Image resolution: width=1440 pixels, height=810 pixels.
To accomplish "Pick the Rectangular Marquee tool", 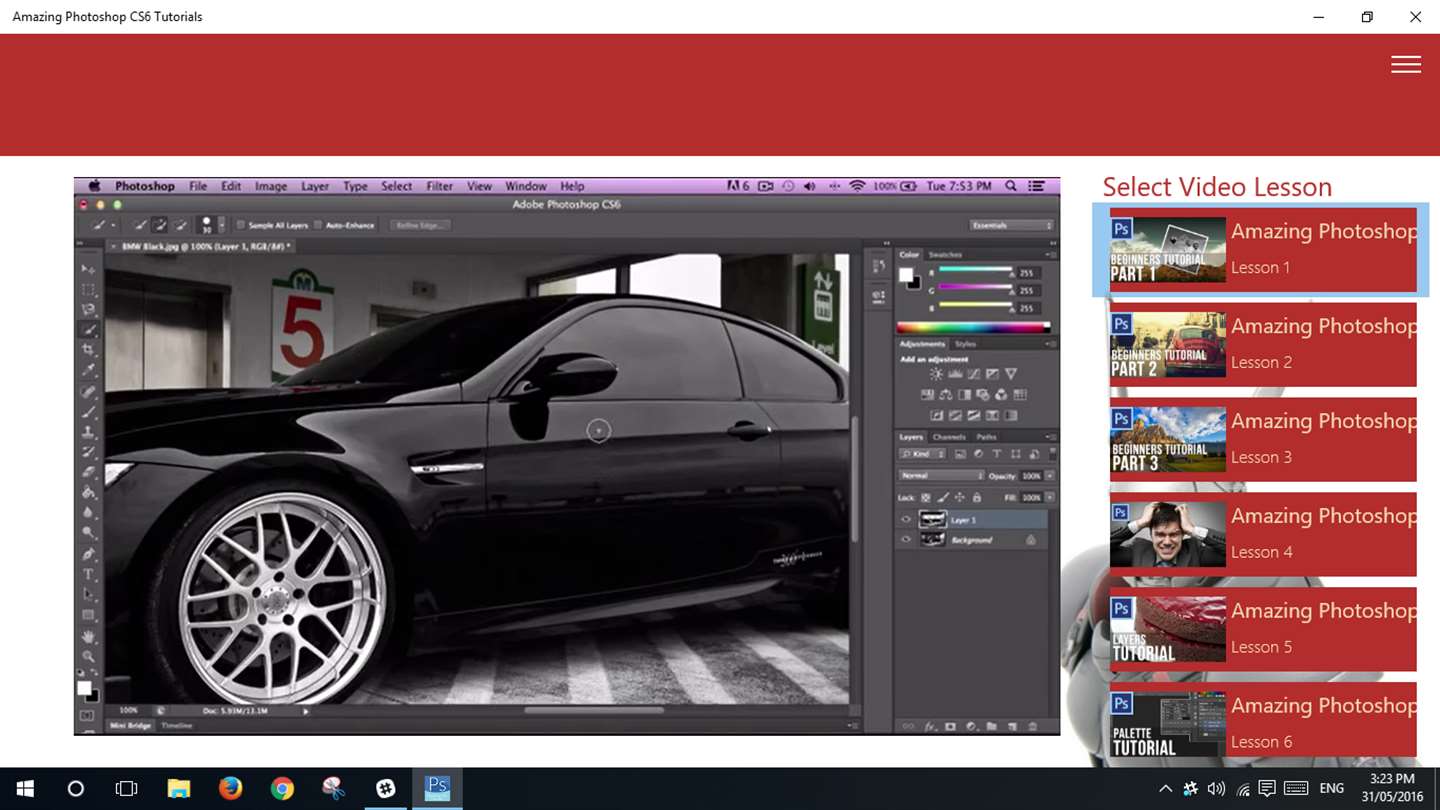I will 89,289.
